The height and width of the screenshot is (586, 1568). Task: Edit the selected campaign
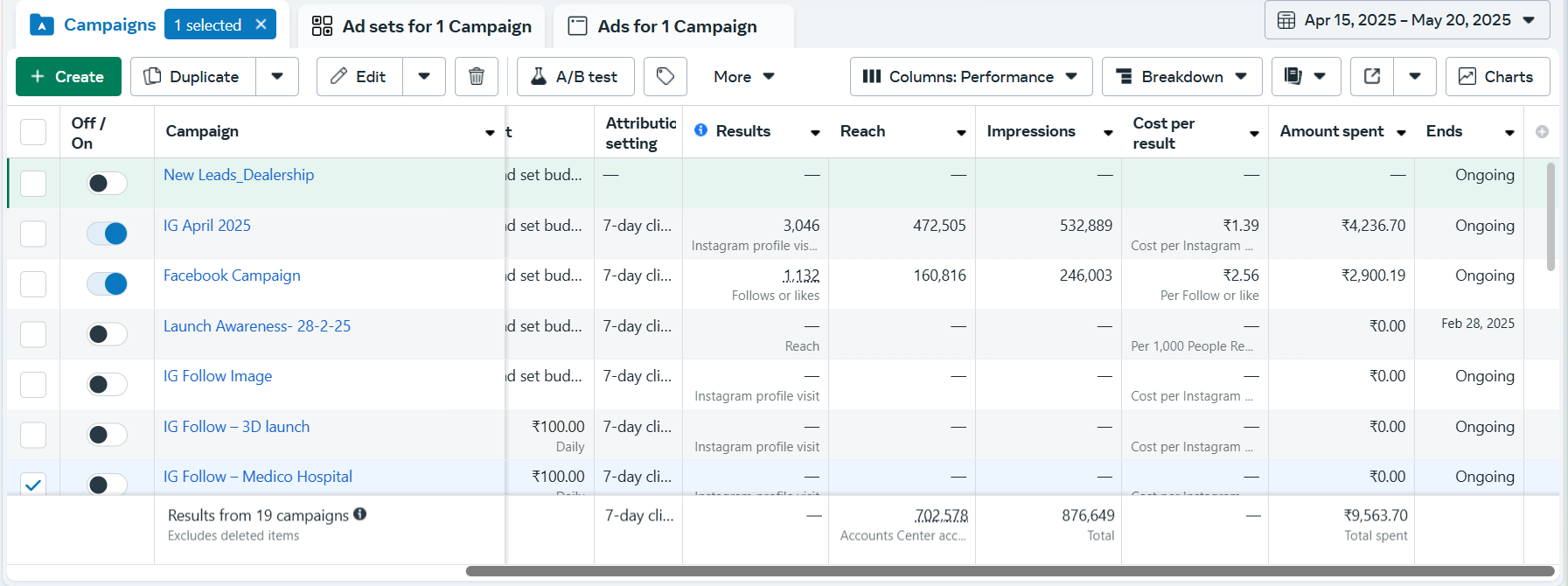[x=359, y=77]
